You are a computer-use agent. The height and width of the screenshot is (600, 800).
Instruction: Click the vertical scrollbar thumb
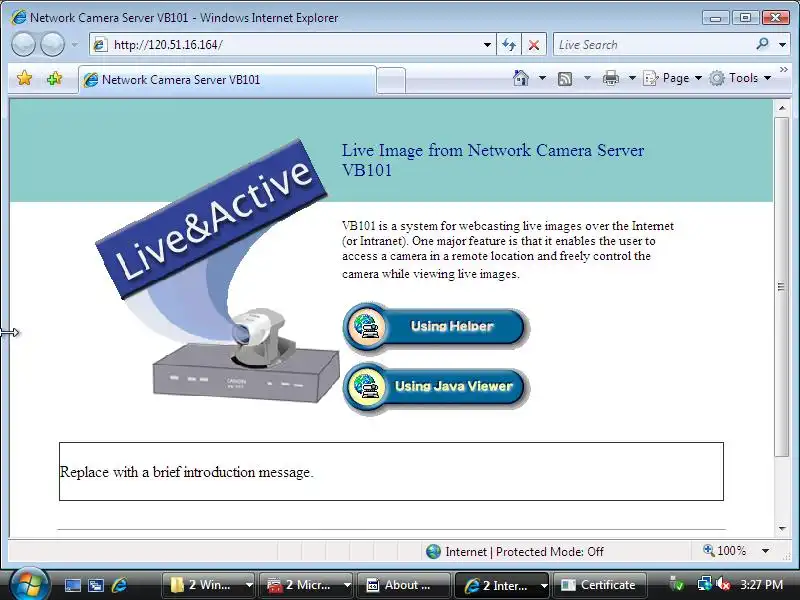tap(782, 287)
